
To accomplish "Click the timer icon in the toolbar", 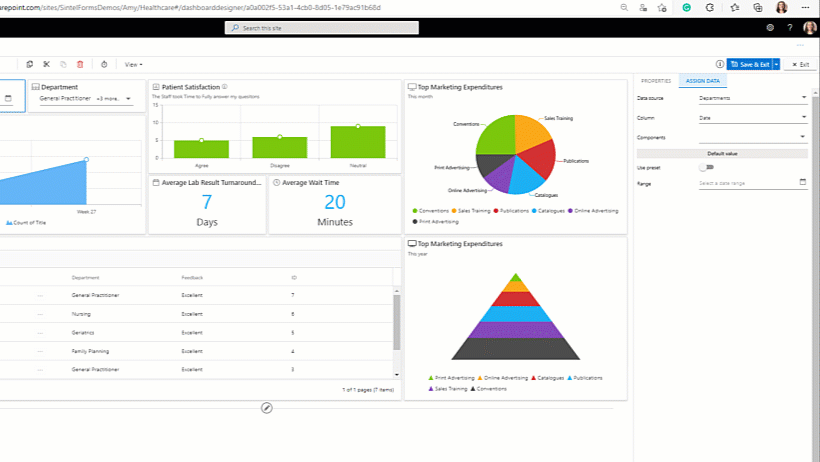I will point(105,64).
